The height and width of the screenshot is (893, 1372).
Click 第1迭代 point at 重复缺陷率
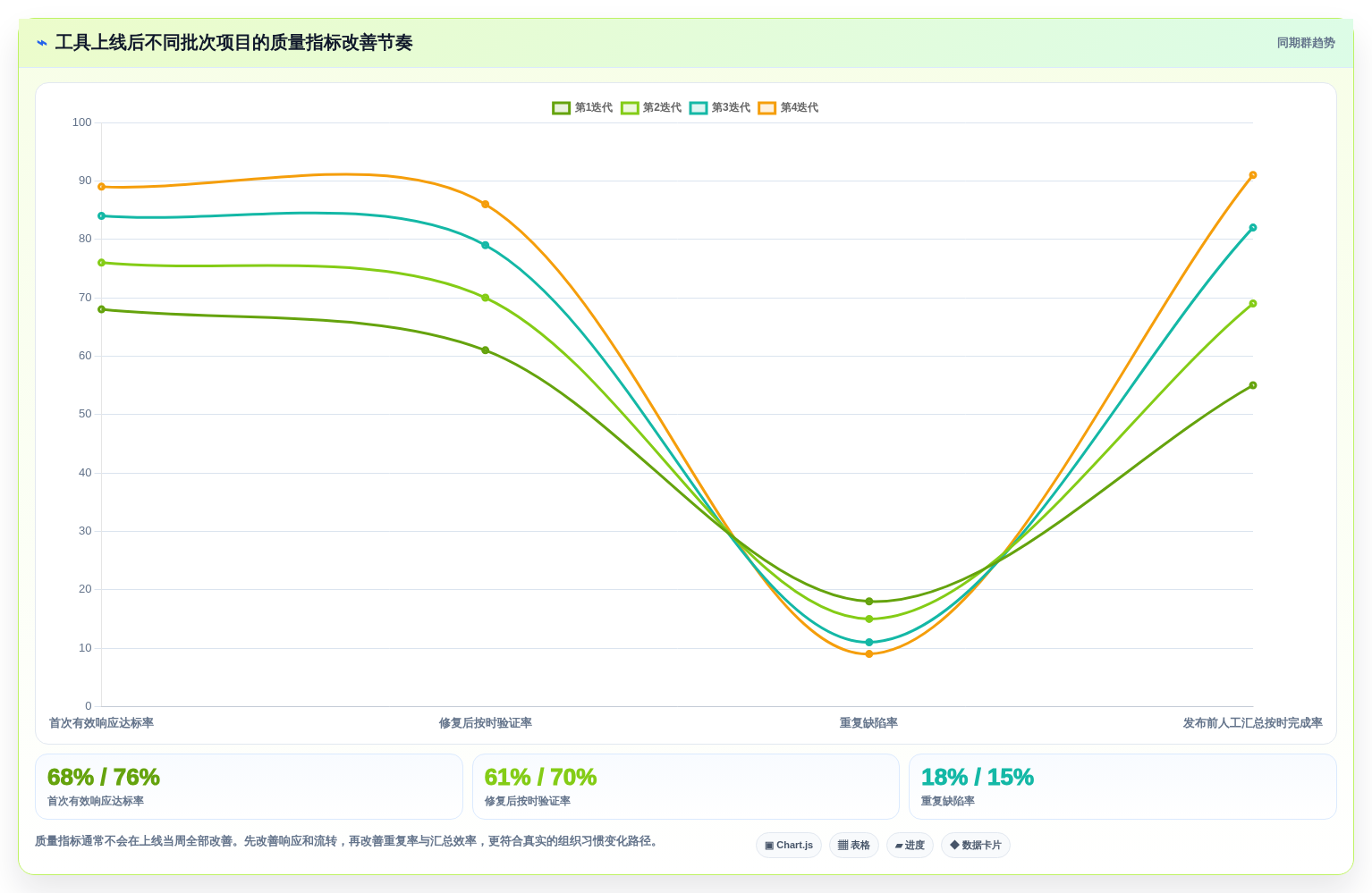tap(869, 602)
